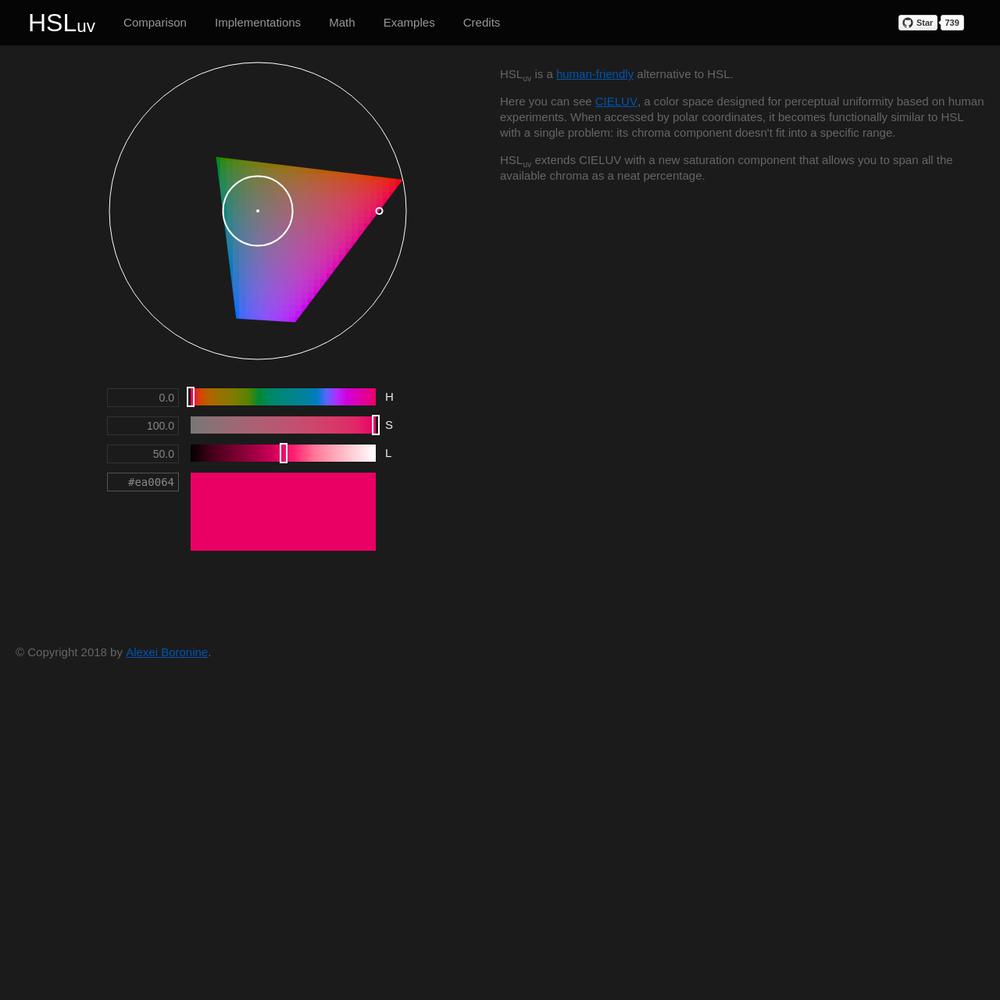The image size is (1000, 1000).
Task: Click the lightness value input field
Action: [143, 453]
